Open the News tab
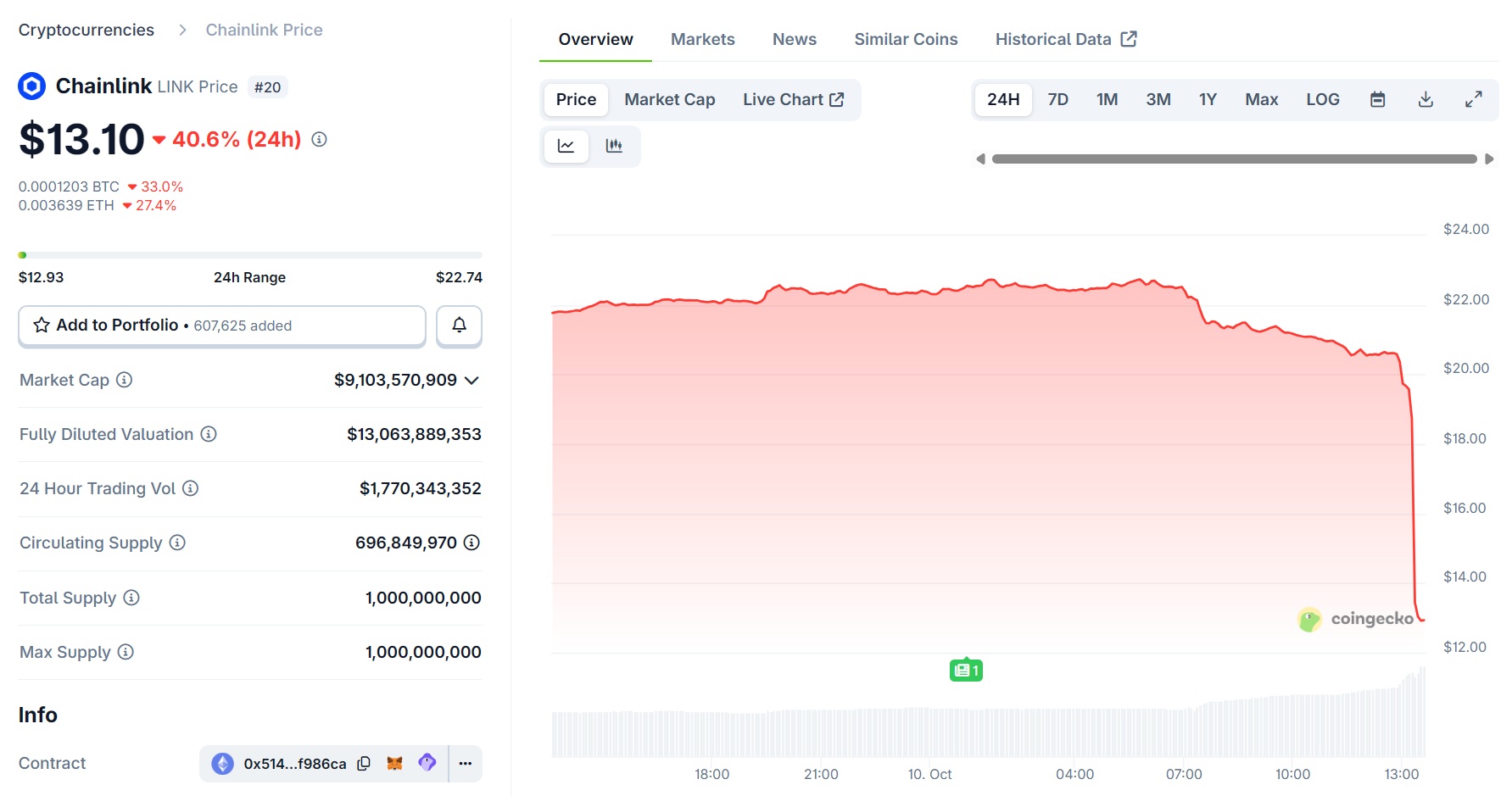Image resolution: width=1512 pixels, height=796 pixels. click(x=795, y=39)
